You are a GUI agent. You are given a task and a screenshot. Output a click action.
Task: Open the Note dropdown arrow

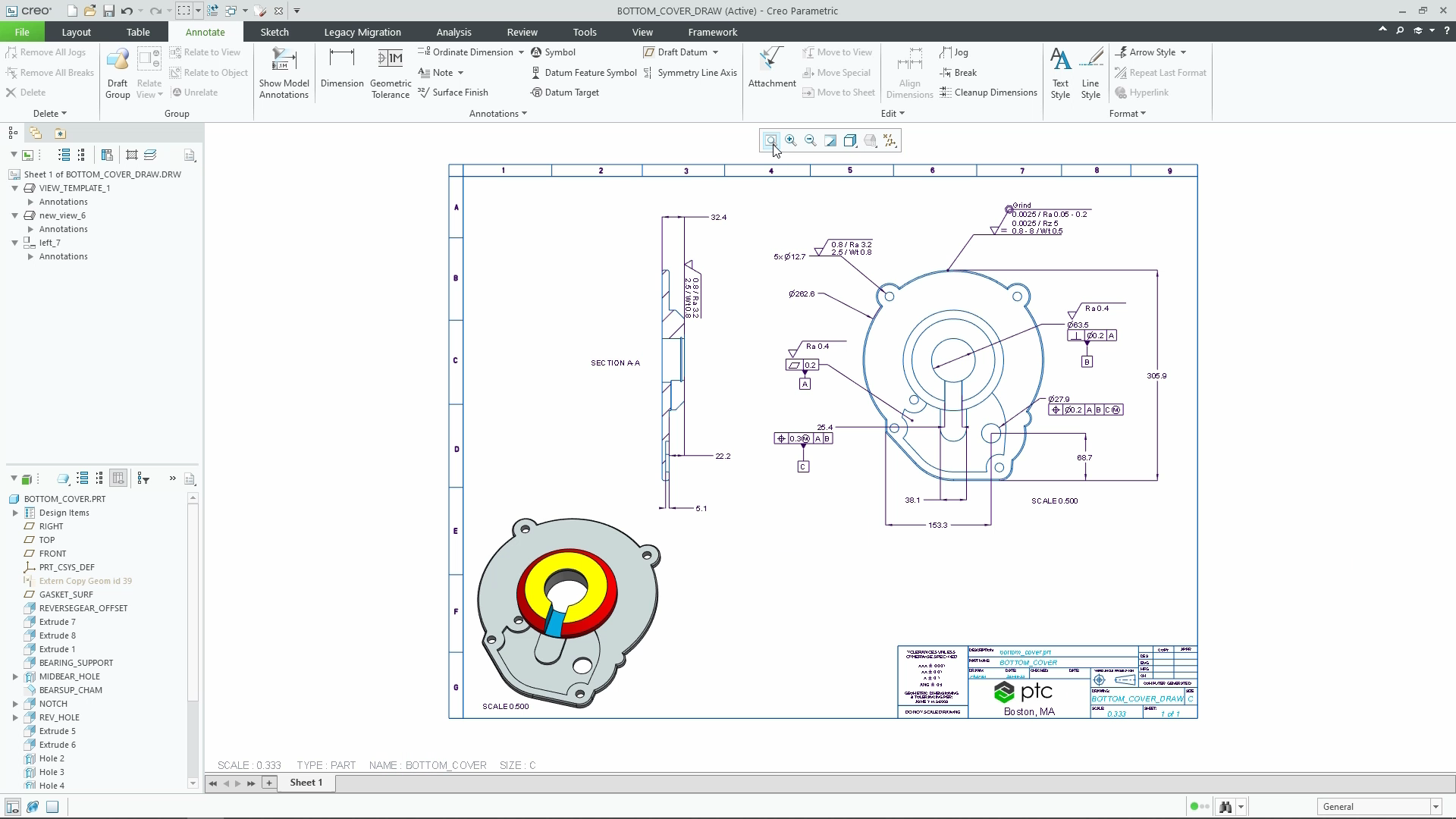pyautogui.click(x=460, y=73)
